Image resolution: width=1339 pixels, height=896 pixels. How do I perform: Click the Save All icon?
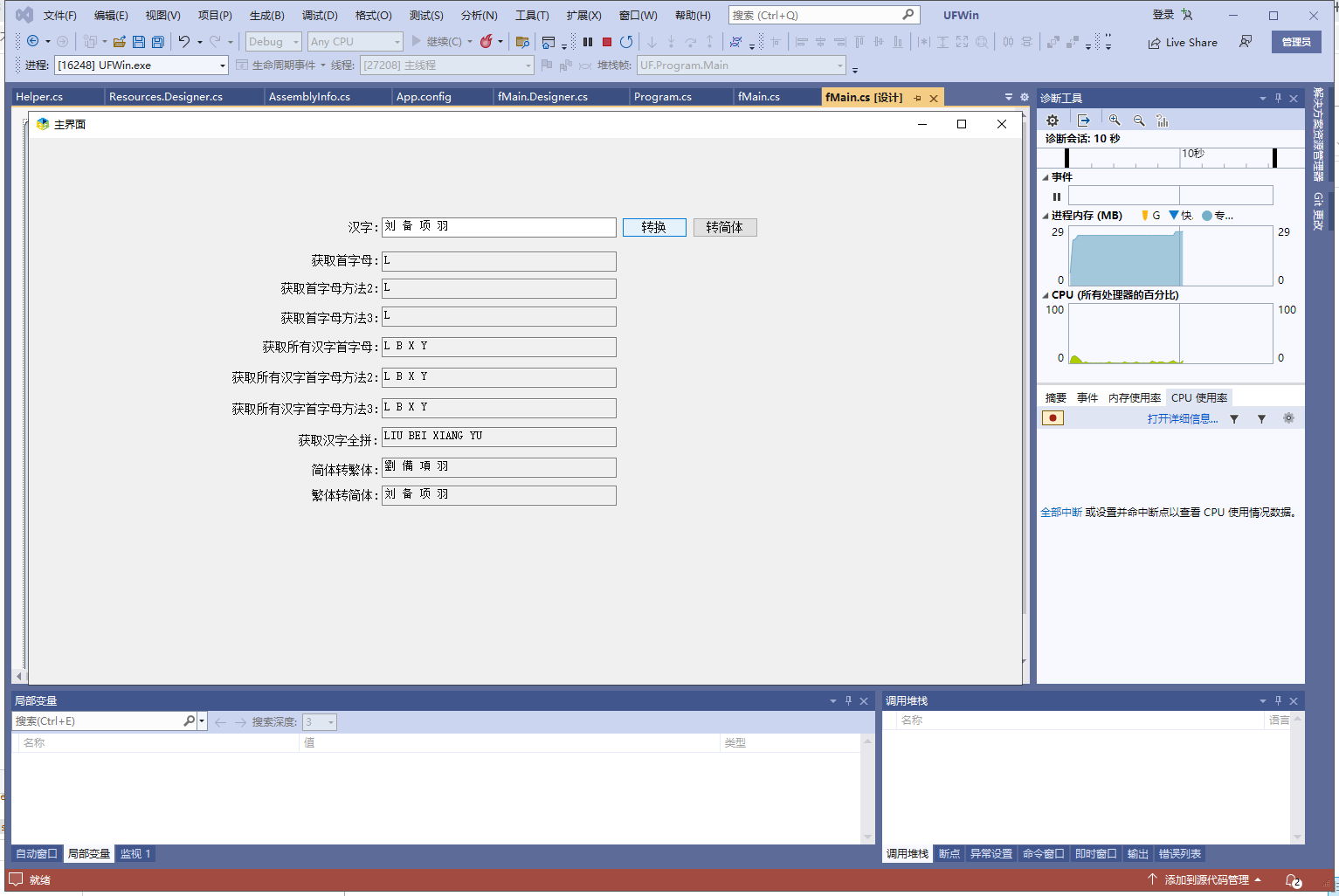(157, 41)
